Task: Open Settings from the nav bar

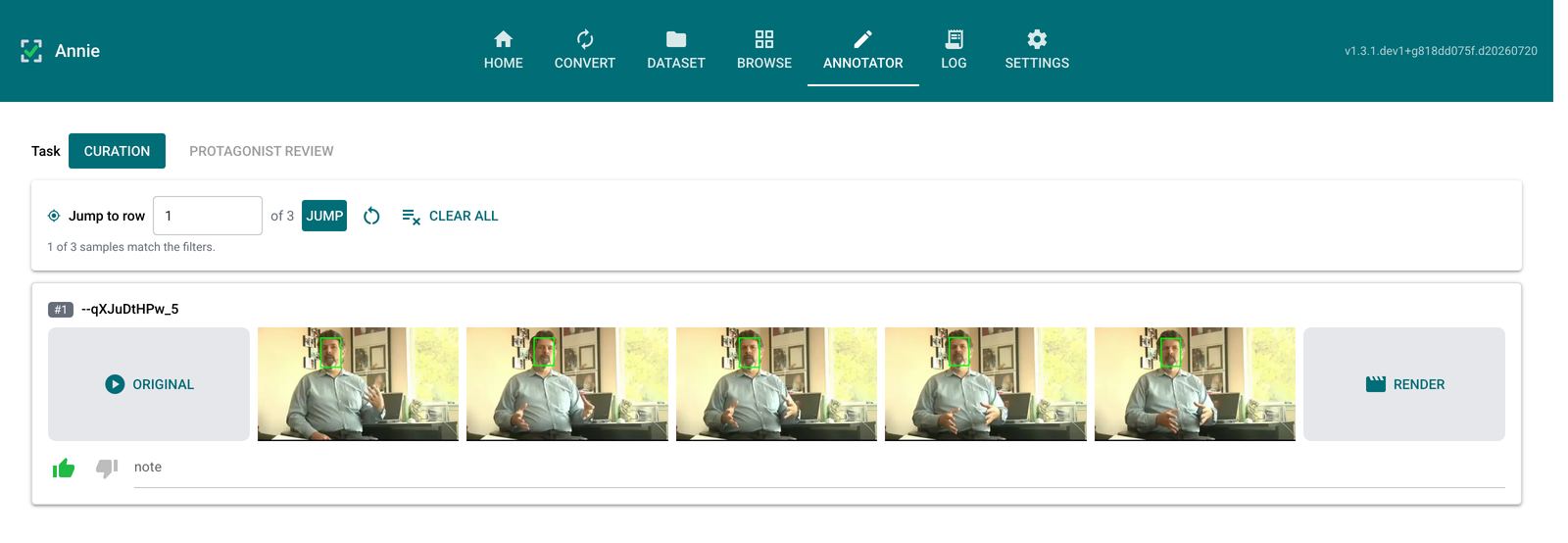Action: pos(1037,51)
